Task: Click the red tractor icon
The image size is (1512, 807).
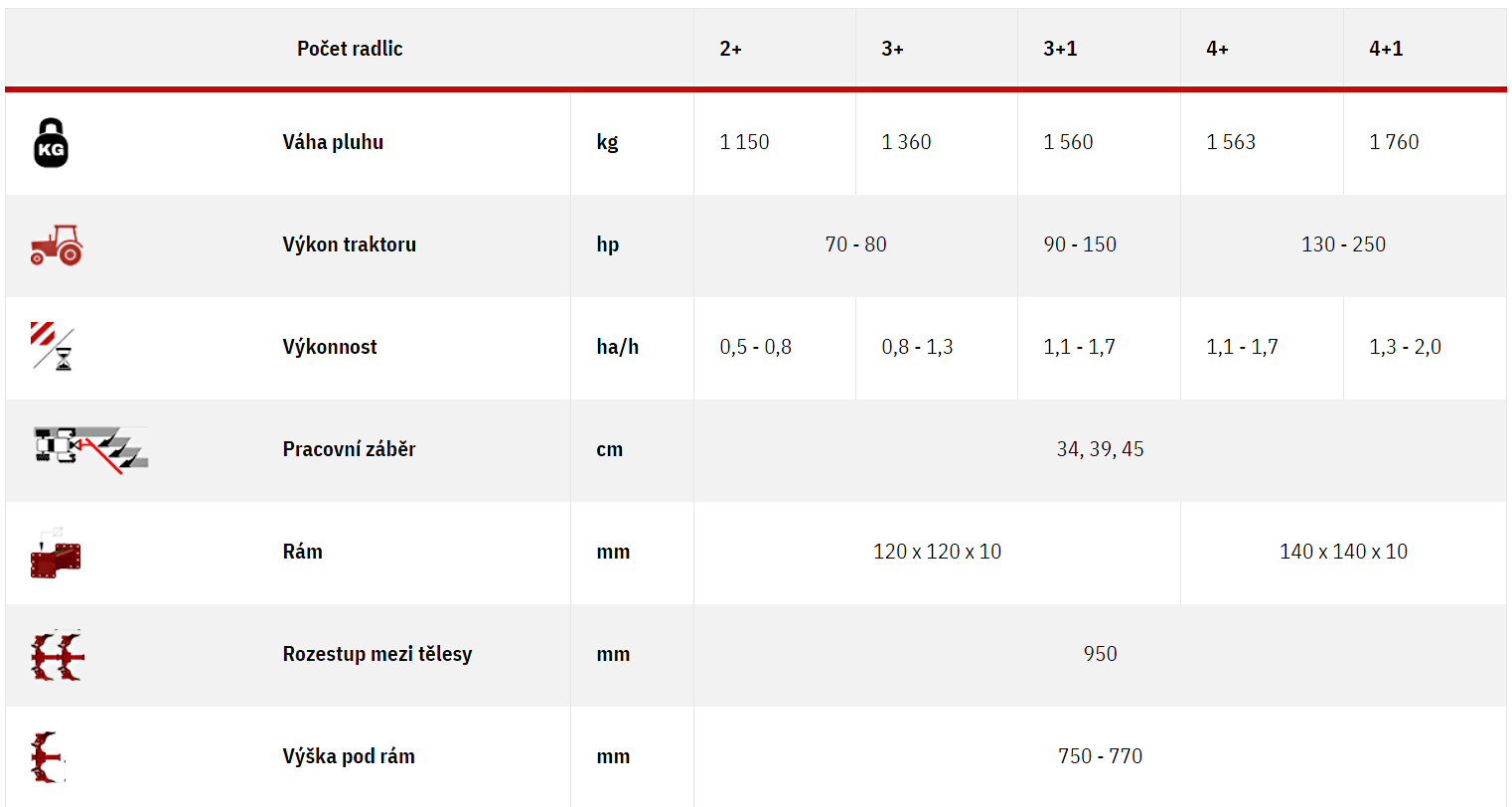Action: coord(57,244)
